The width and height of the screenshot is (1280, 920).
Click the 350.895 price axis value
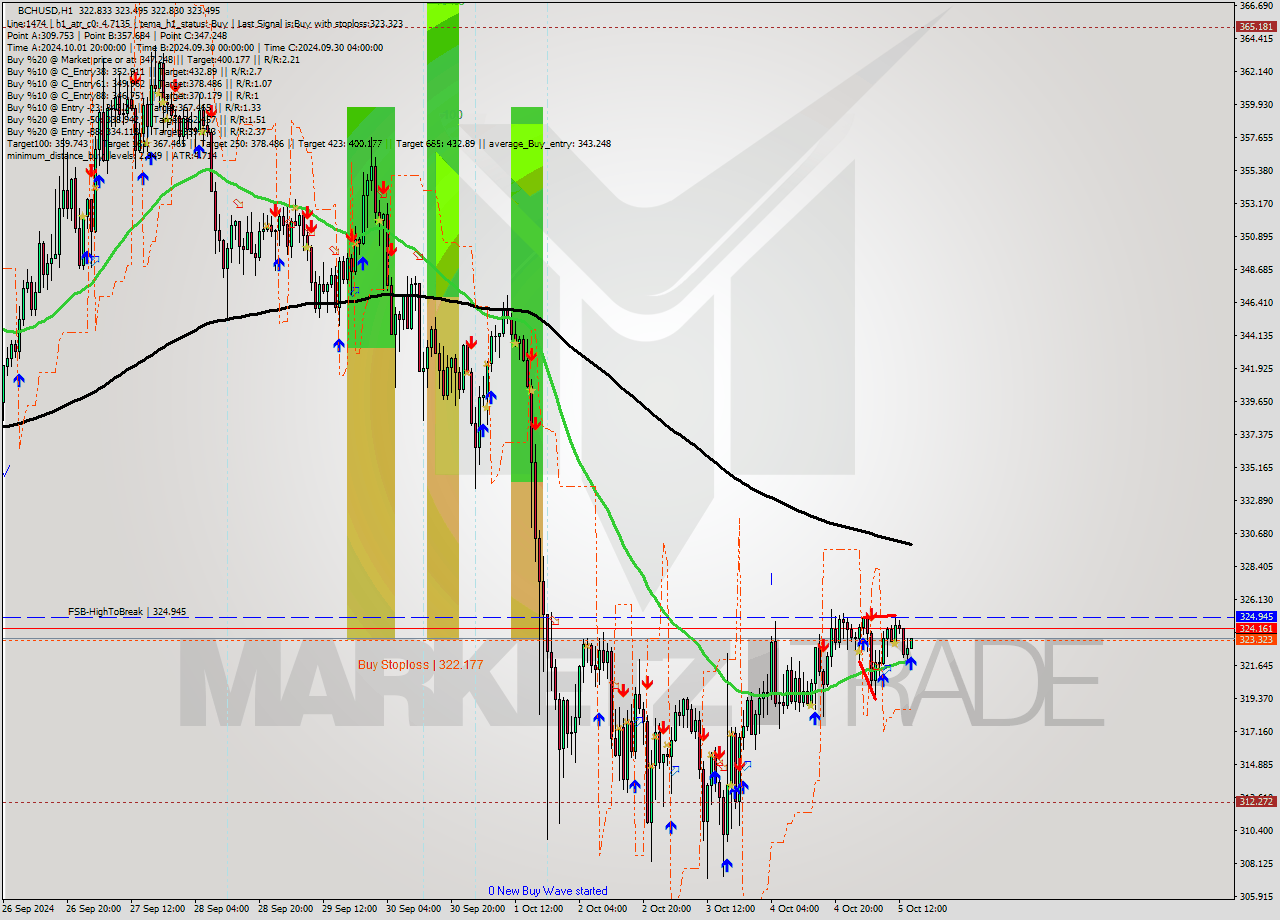click(x=1256, y=237)
